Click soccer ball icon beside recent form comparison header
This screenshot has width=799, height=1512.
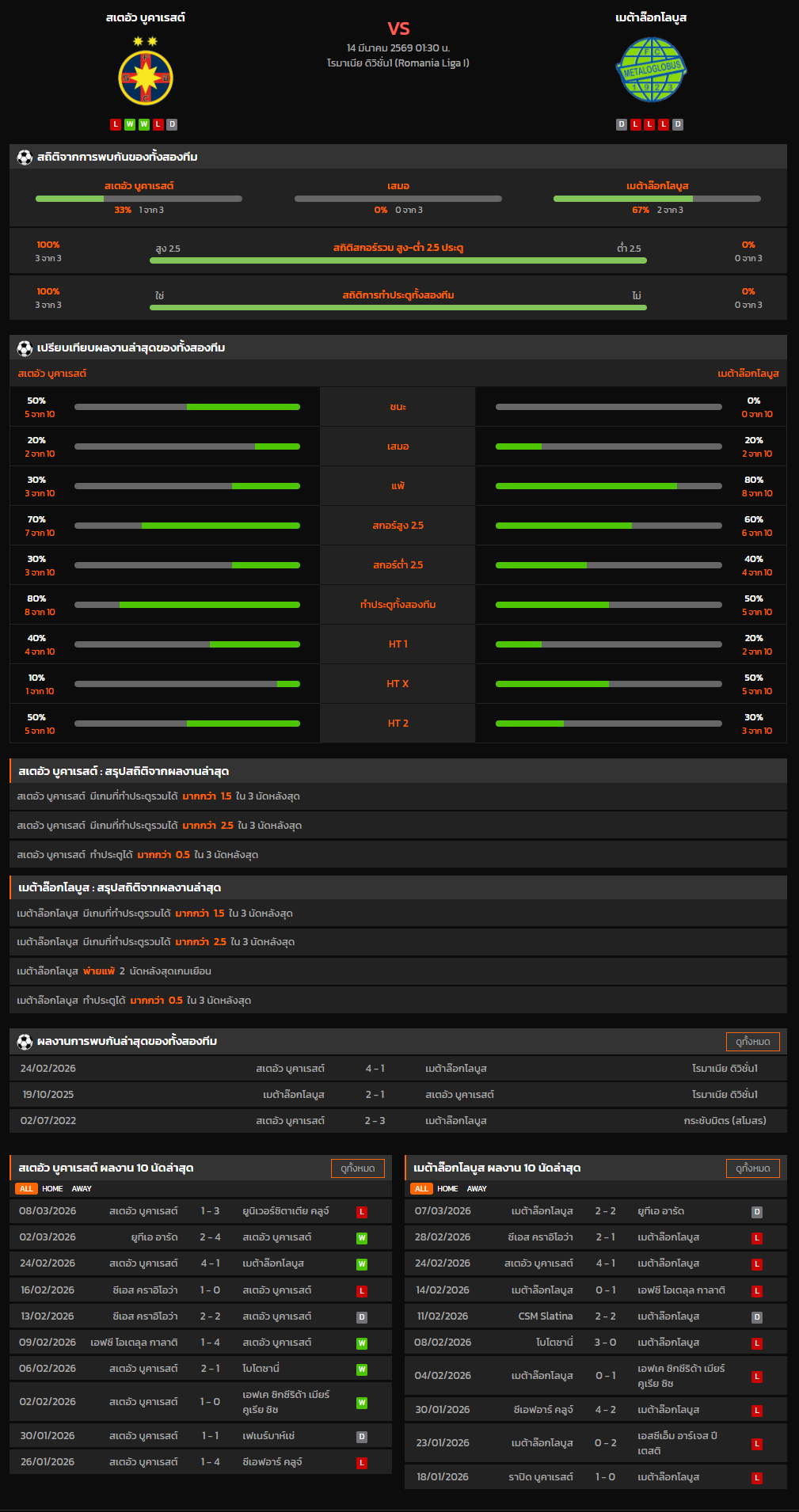click(25, 348)
